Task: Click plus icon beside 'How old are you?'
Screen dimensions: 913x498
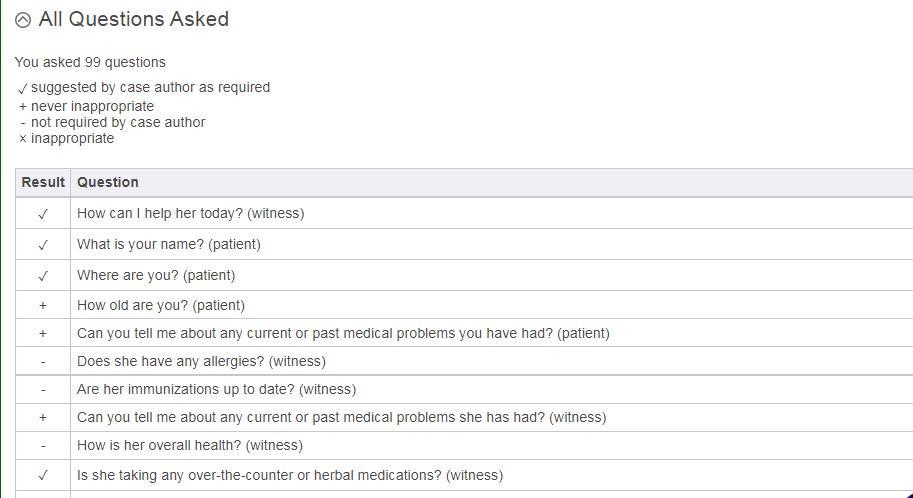Action: click(43, 306)
